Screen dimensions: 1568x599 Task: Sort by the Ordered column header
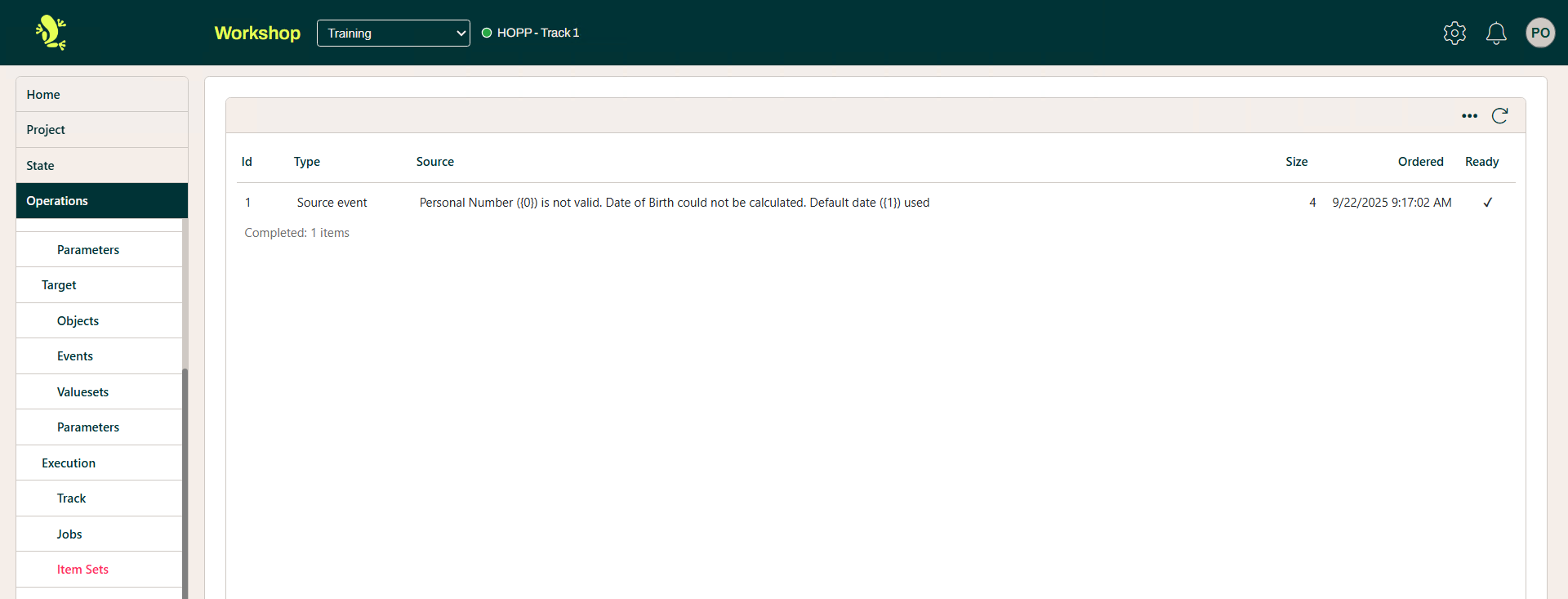click(1420, 162)
